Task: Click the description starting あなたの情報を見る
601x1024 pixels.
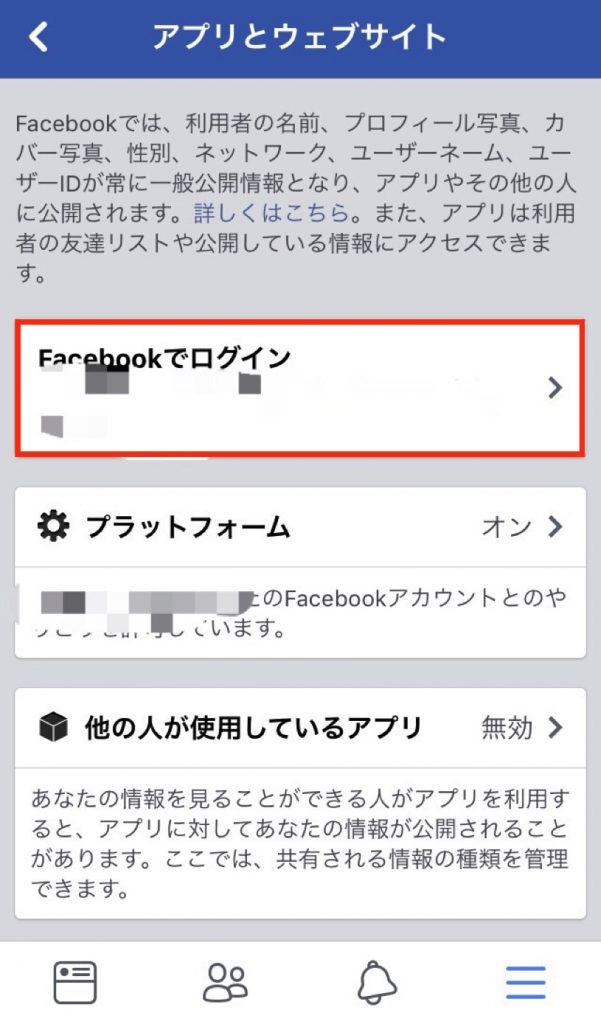Action: [300, 843]
